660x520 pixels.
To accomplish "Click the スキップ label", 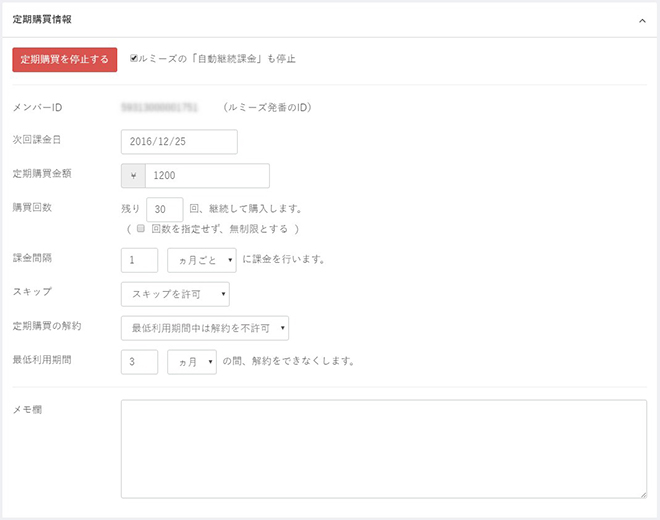I will click(32, 291).
